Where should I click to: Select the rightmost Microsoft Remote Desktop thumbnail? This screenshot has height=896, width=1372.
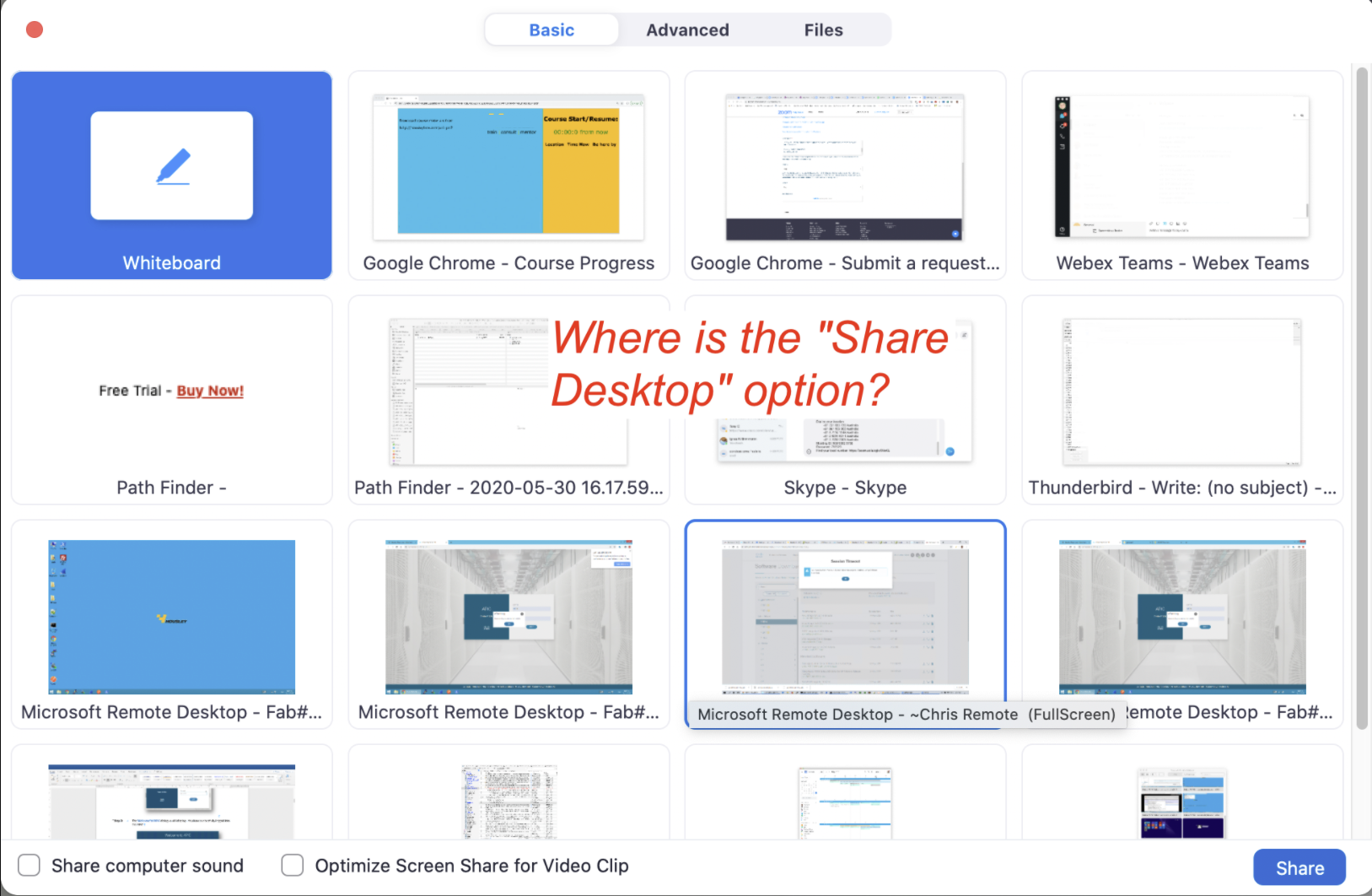tap(1181, 616)
